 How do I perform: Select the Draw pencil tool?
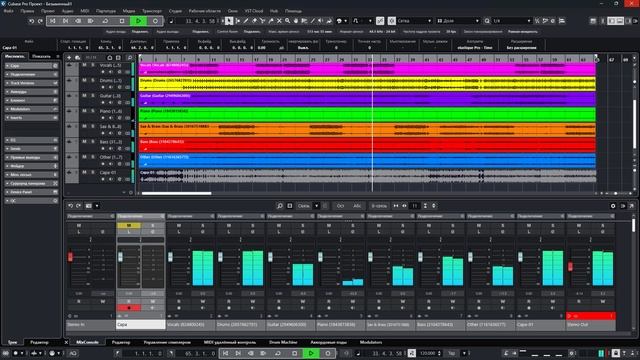click(246, 21)
